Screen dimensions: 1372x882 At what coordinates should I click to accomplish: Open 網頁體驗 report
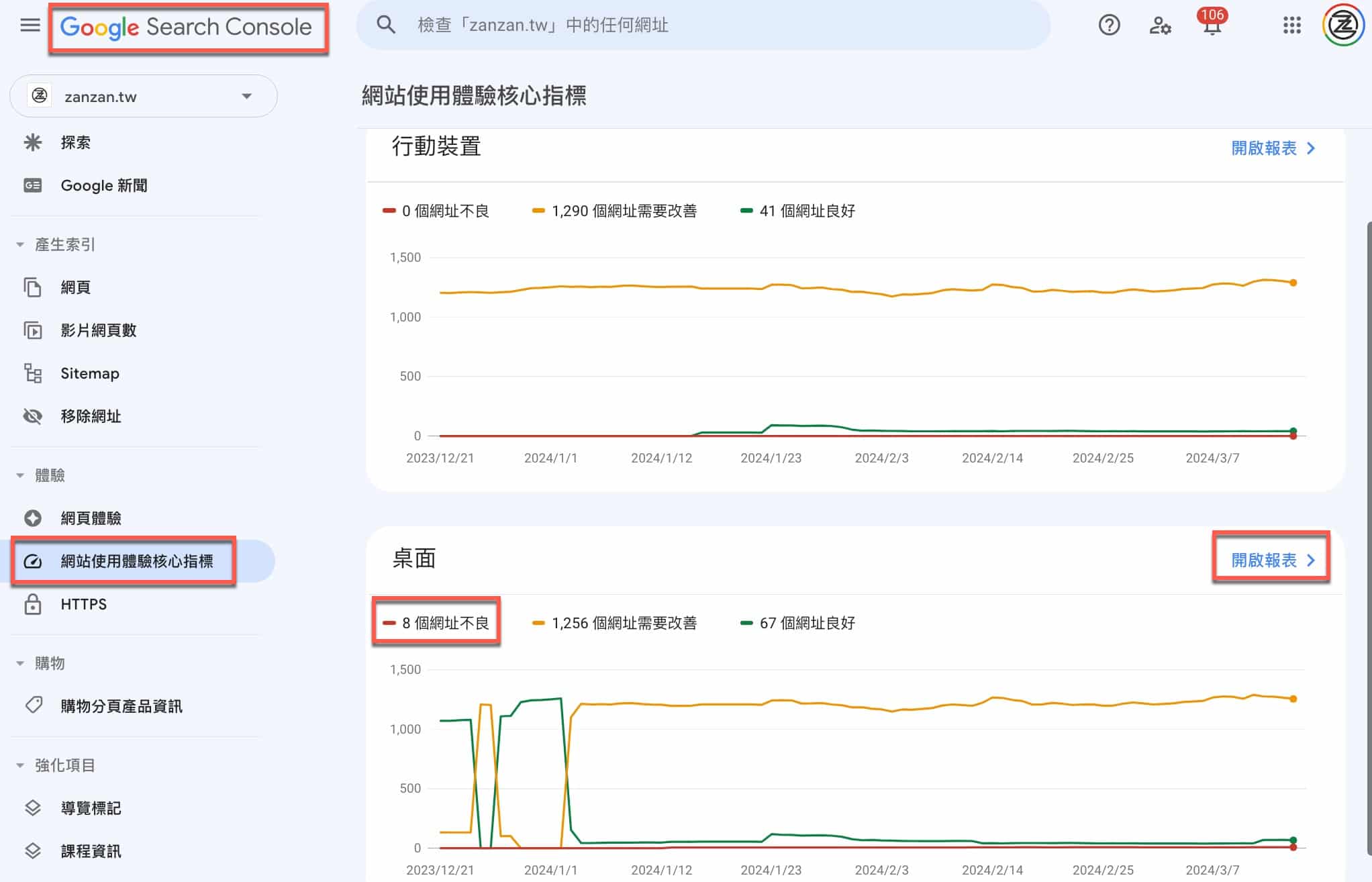[91, 518]
